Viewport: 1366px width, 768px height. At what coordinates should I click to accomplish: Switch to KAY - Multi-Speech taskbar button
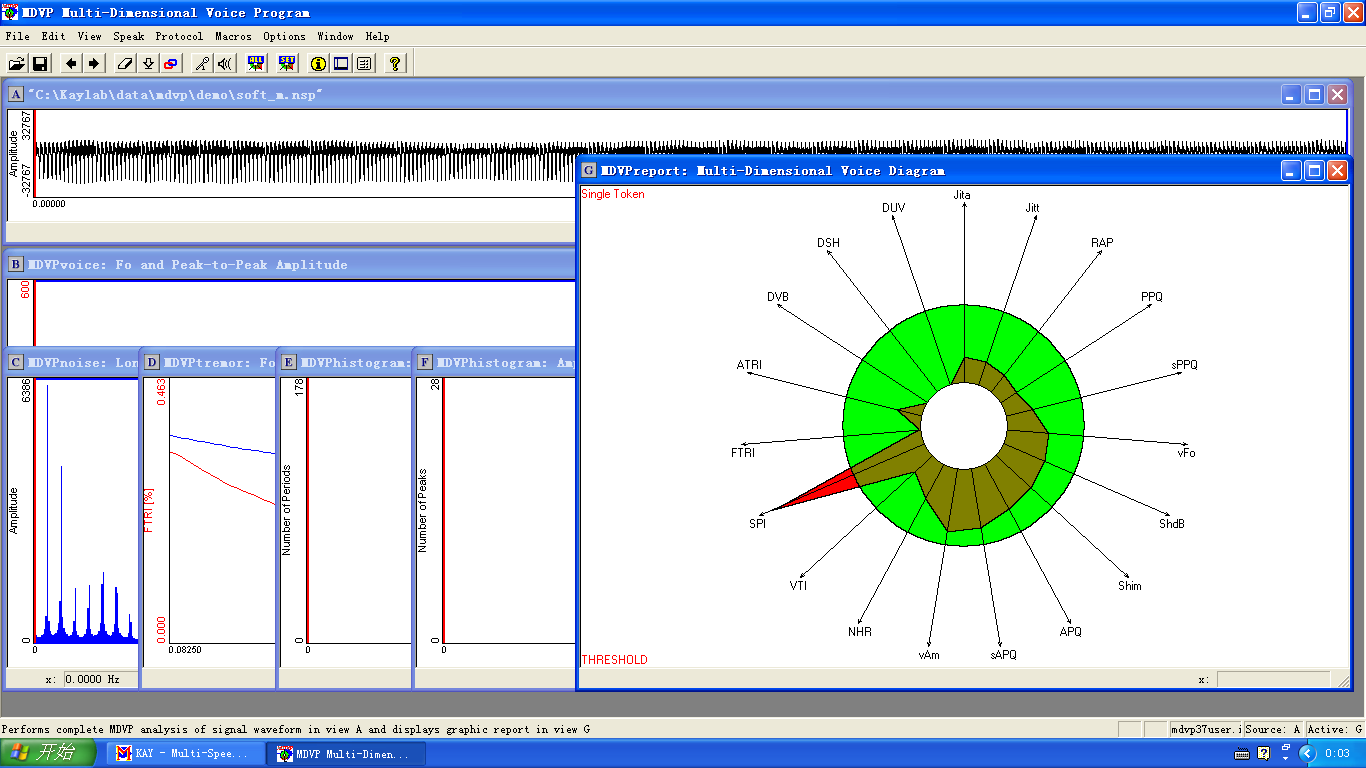tap(184, 753)
